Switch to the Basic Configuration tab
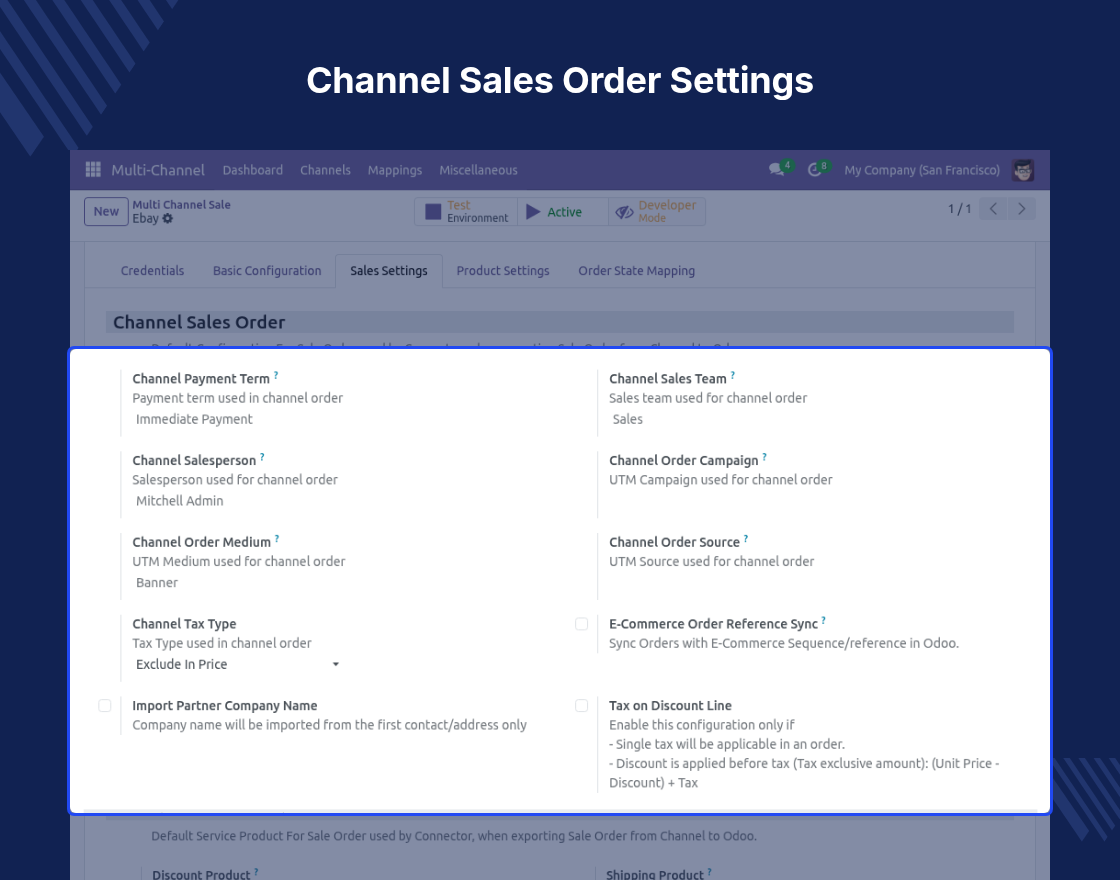 267,271
